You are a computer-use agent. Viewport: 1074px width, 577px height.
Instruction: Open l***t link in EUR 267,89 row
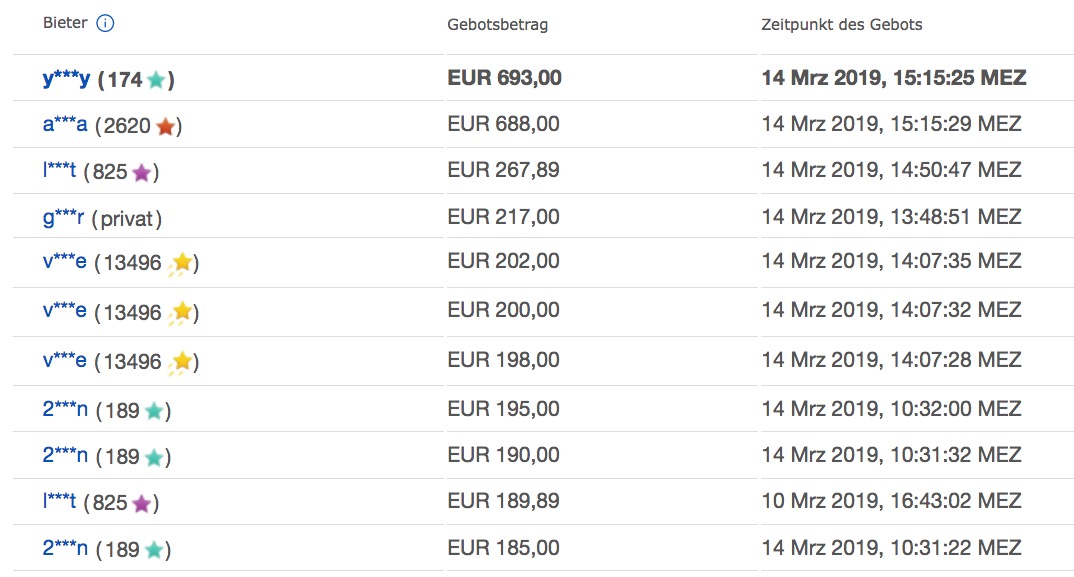pos(60,170)
